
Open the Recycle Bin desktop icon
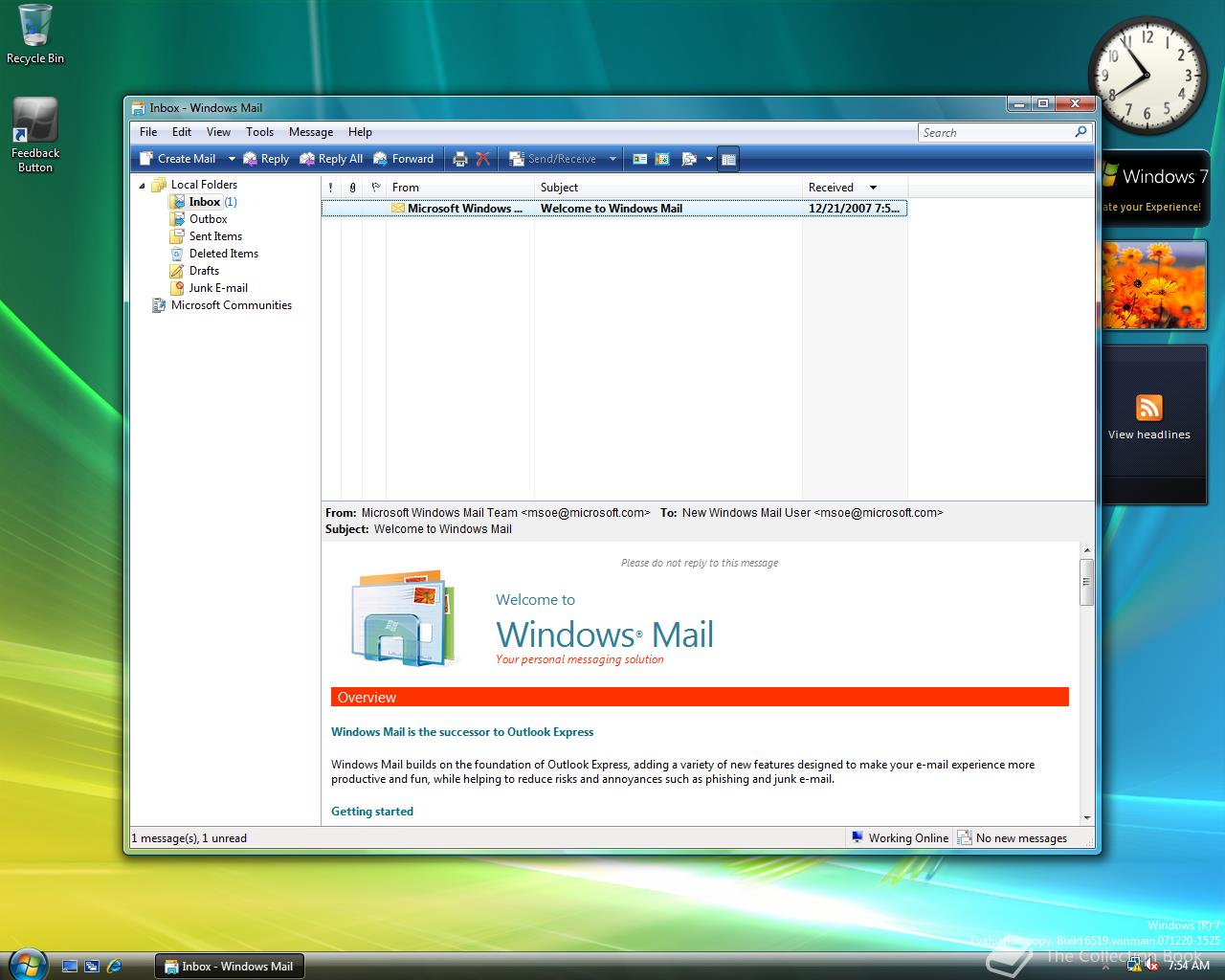pos(35,34)
